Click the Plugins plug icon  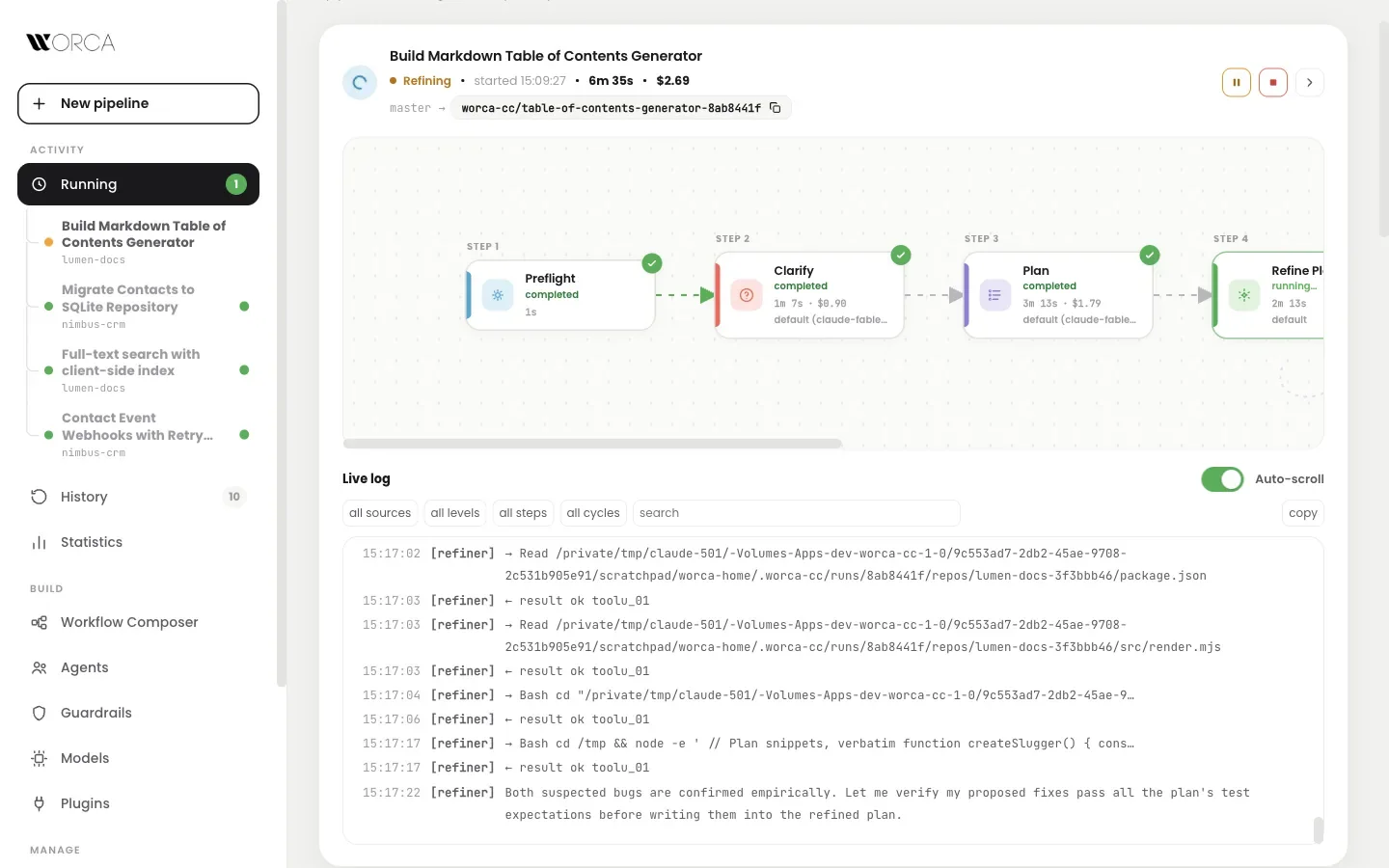40,803
